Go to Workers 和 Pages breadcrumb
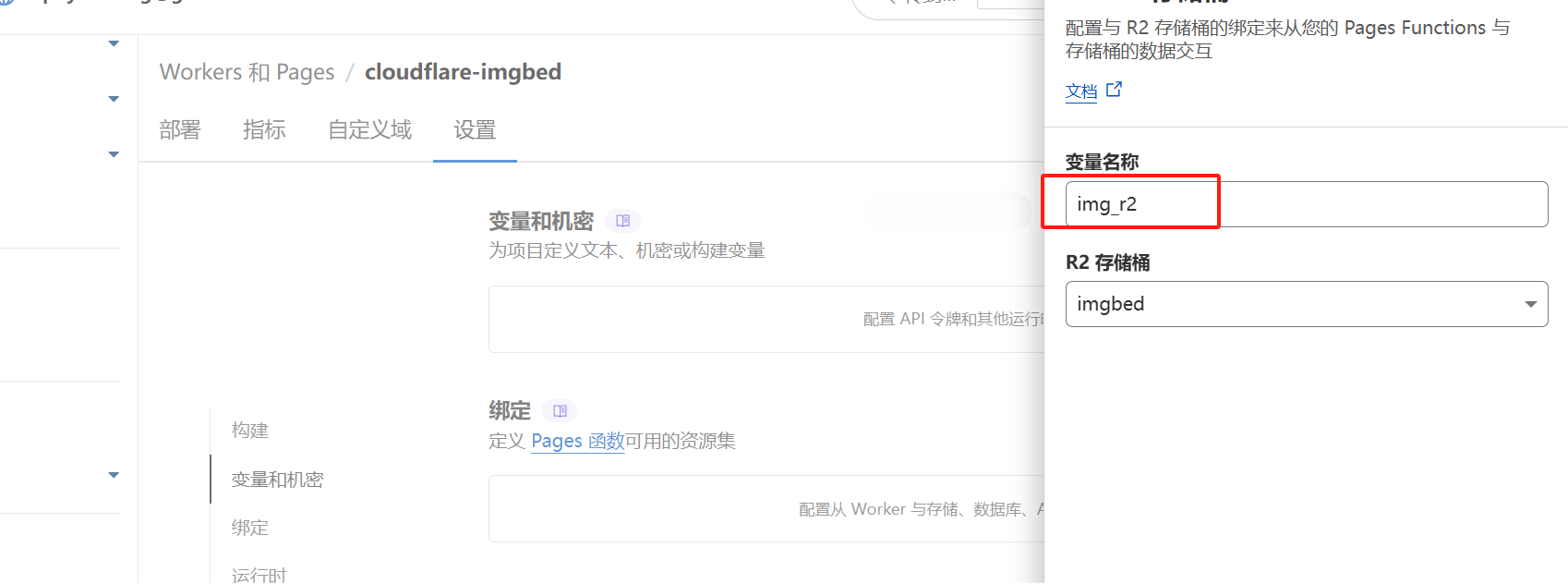 click(247, 72)
